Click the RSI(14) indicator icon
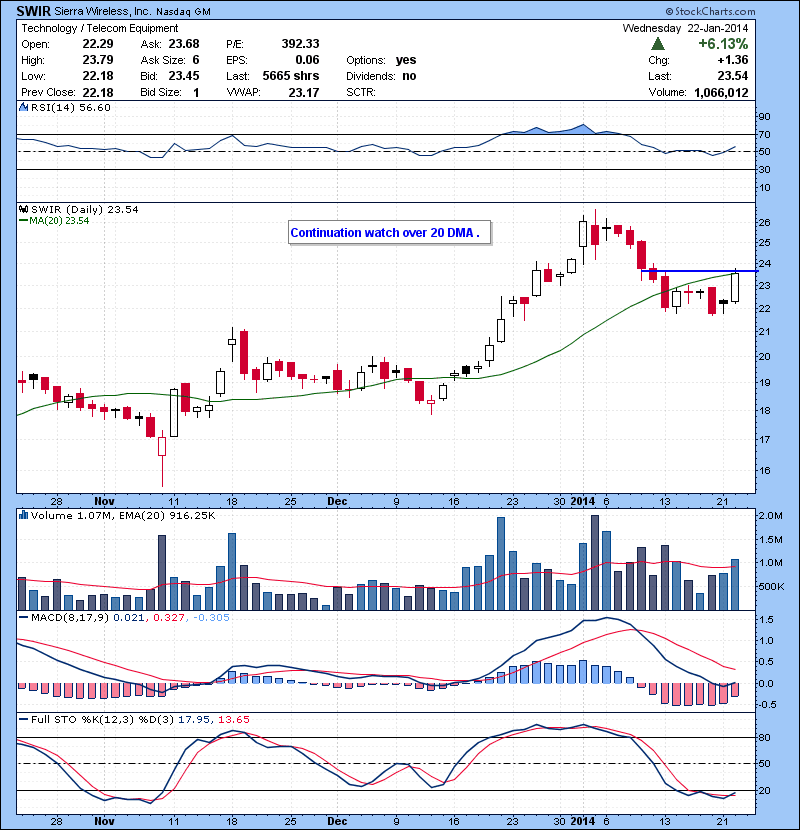 (23, 107)
